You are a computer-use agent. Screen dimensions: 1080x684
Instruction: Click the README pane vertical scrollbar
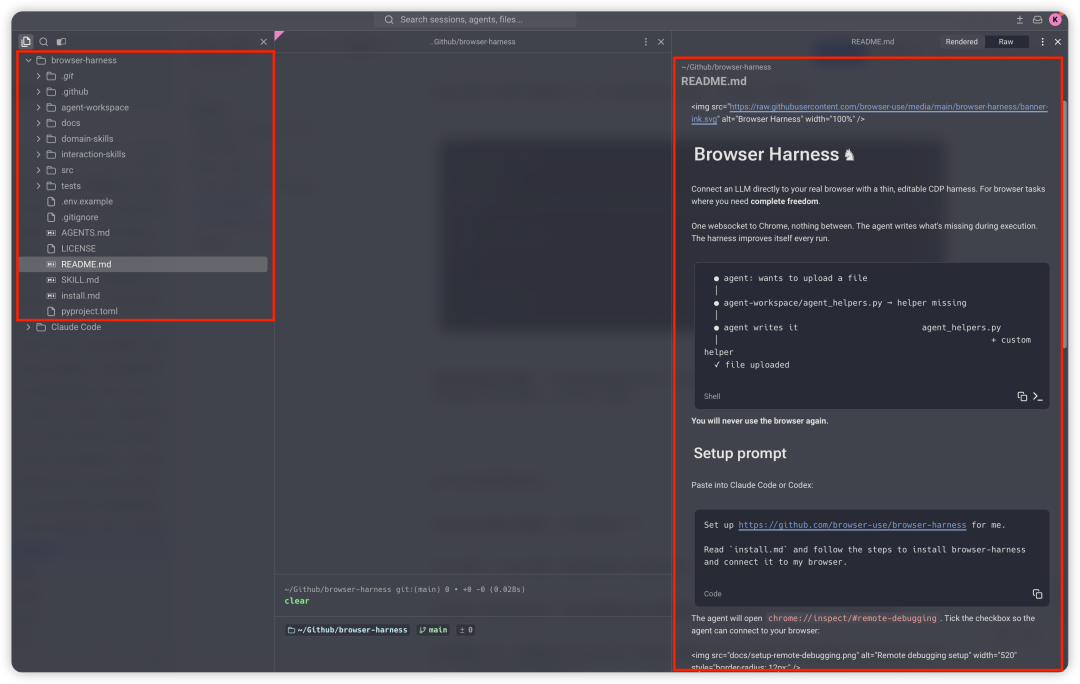pyautogui.click(x=1065, y=224)
